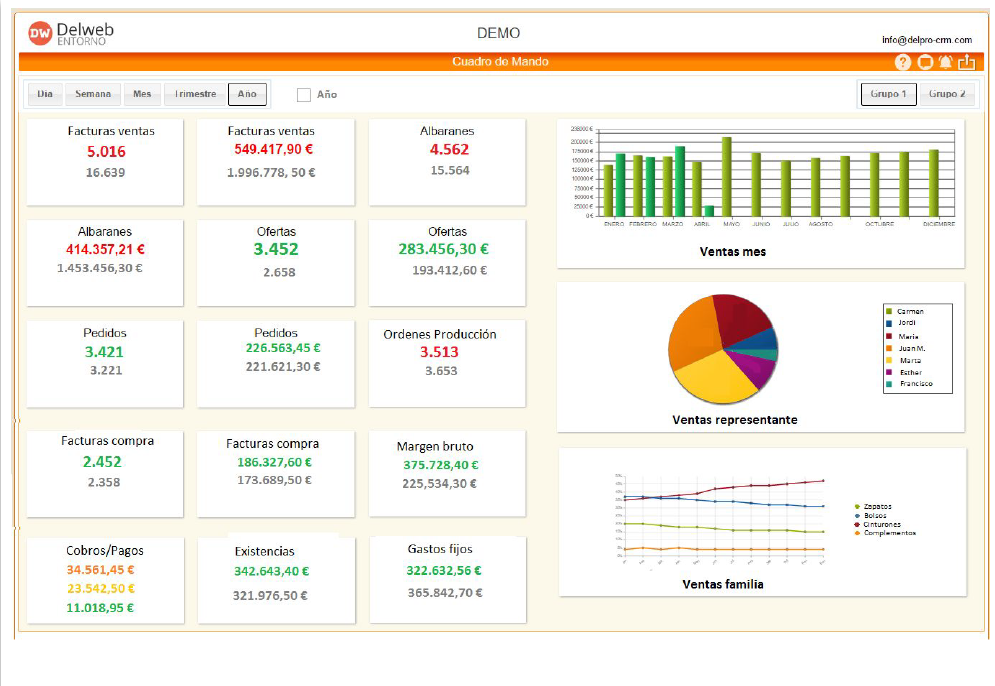Click the share export icon
Viewport: 995px width, 686px height.
point(967,62)
